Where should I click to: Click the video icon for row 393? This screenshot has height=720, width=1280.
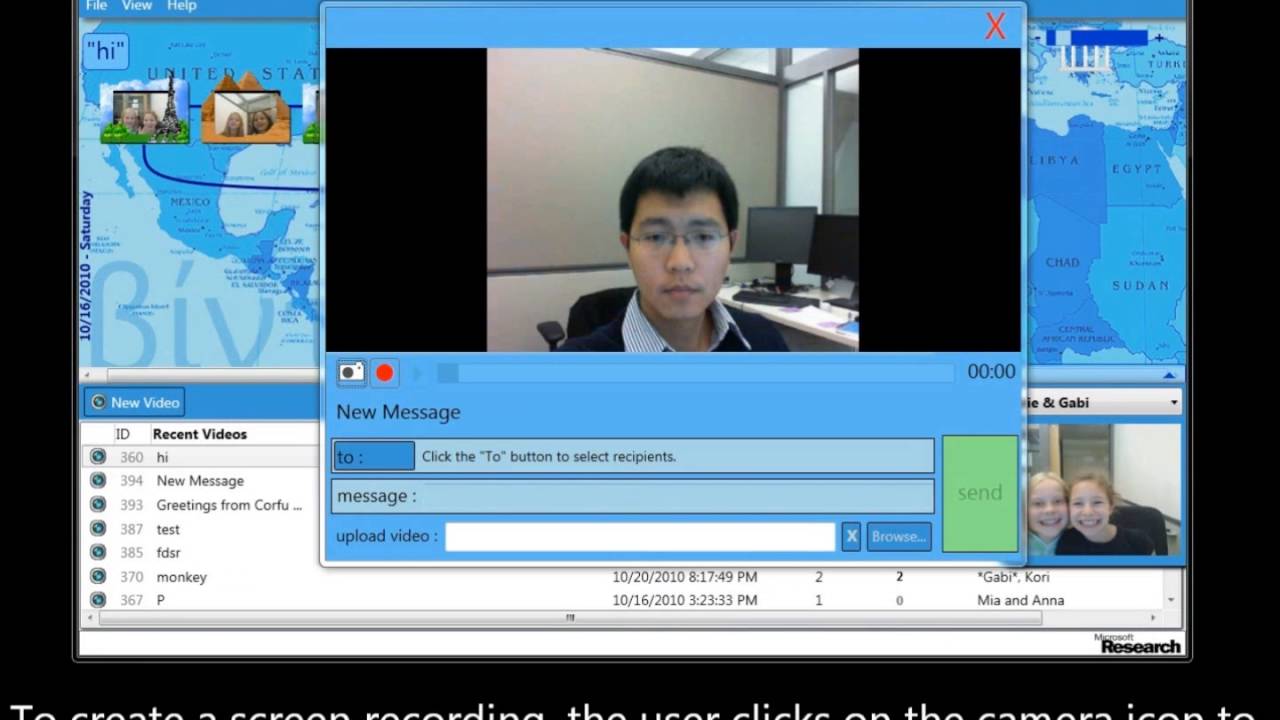[x=98, y=505]
